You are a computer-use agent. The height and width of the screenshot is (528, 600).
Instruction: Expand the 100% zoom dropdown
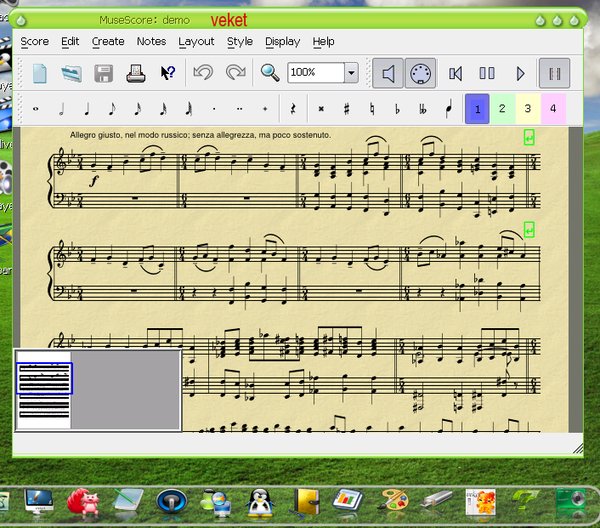pos(351,73)
